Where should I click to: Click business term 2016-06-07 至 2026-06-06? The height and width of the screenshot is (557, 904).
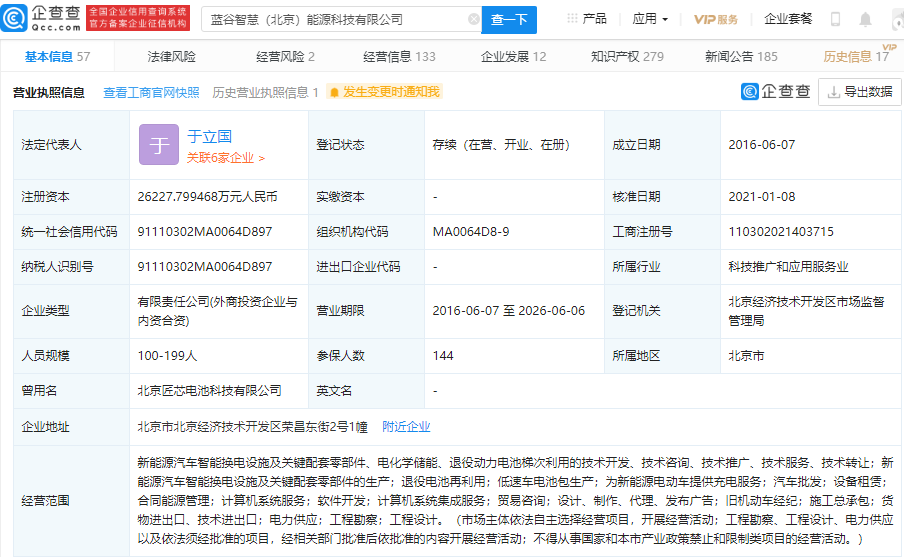pyautogui.click(x=508, y=311)
